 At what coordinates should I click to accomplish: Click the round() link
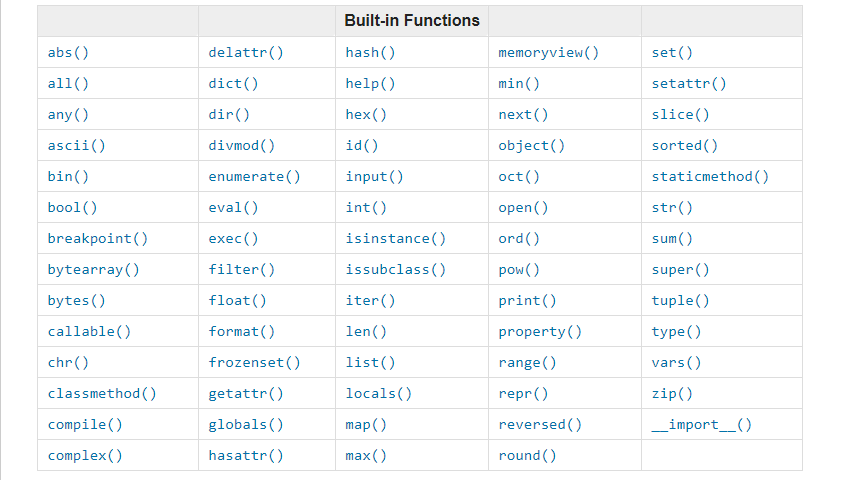pyautogui.click(x=527, y=456)
